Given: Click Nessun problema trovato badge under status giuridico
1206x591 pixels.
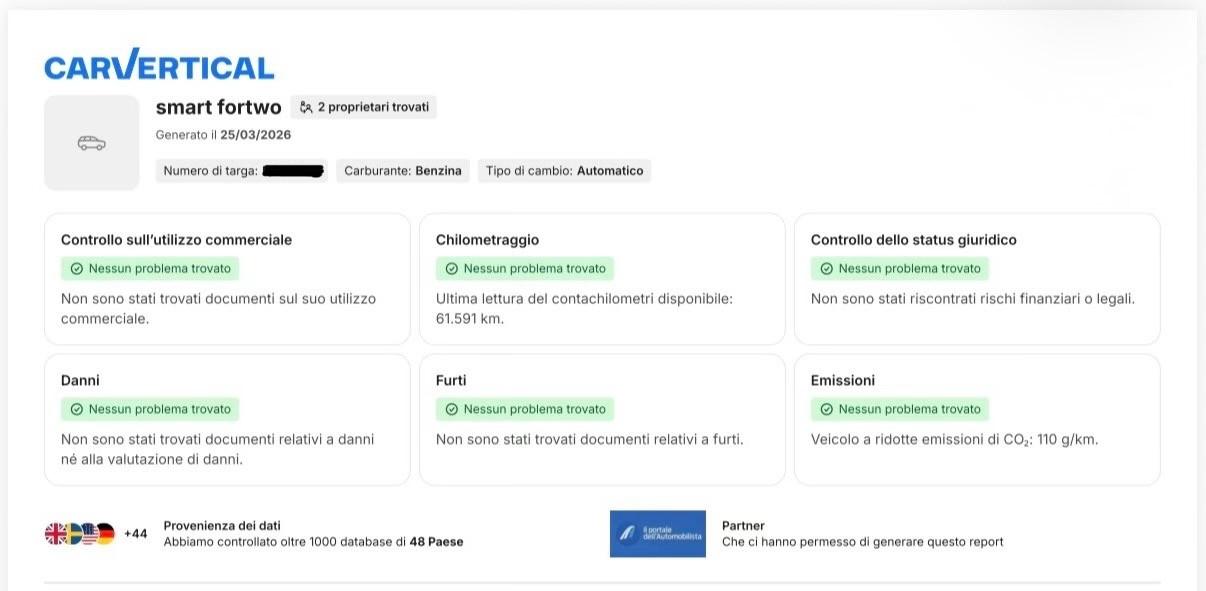Looking at the screenshot, I should tap(900, 269).
